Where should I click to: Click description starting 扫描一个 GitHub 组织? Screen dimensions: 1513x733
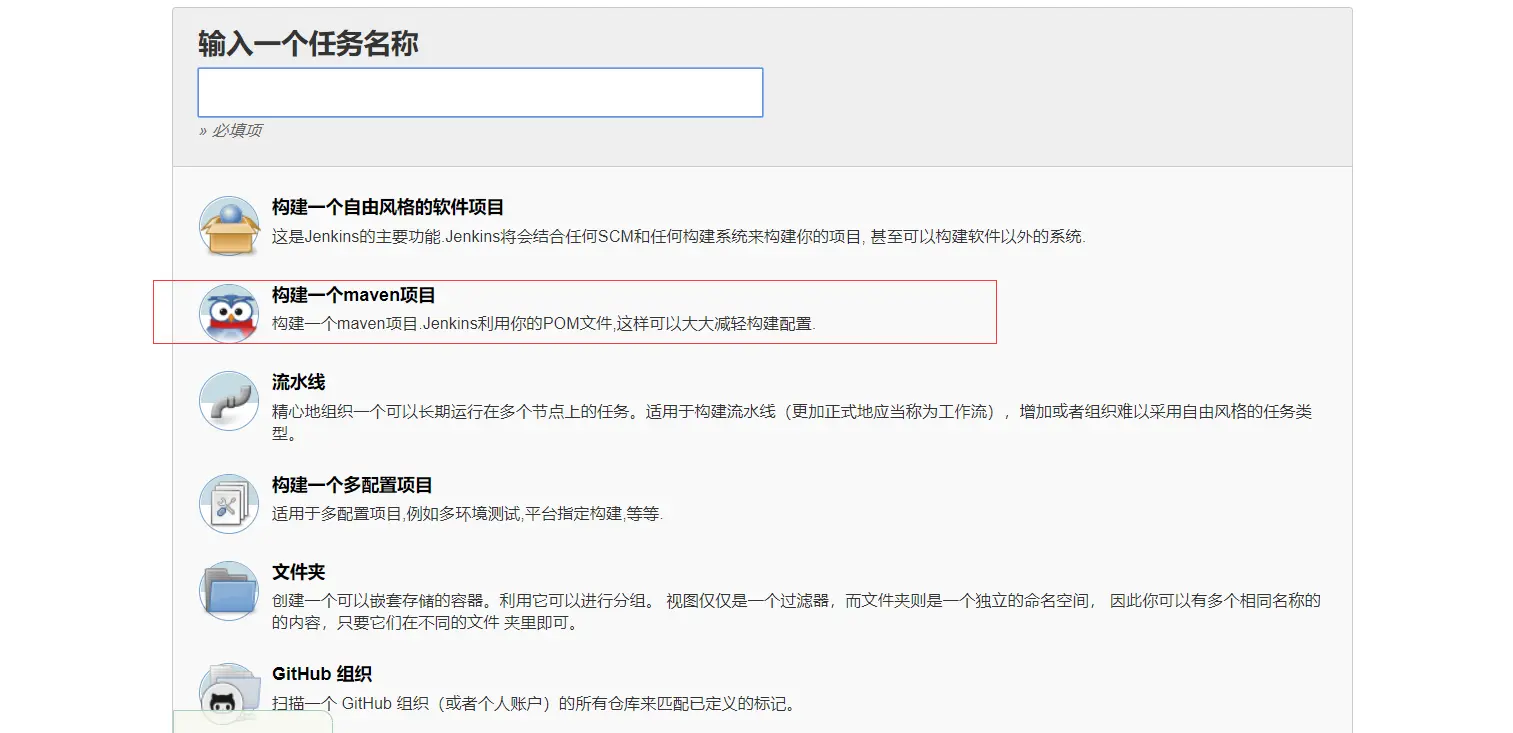tap(535, 703)
